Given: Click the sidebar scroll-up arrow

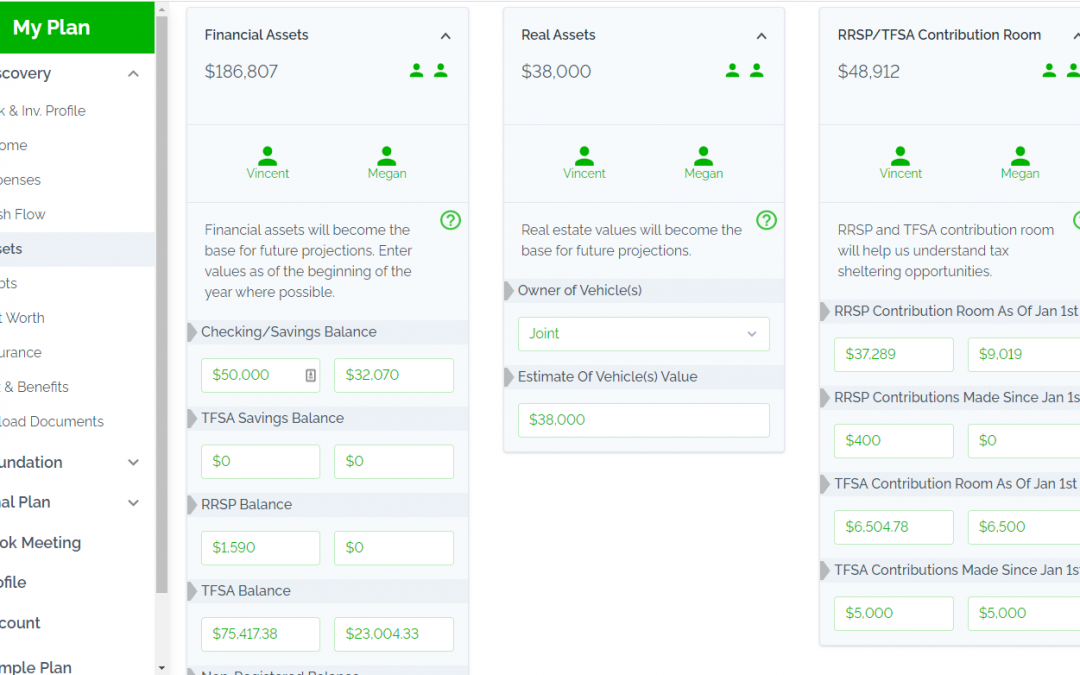Looking at the screenshot, I should pos(161,10).
